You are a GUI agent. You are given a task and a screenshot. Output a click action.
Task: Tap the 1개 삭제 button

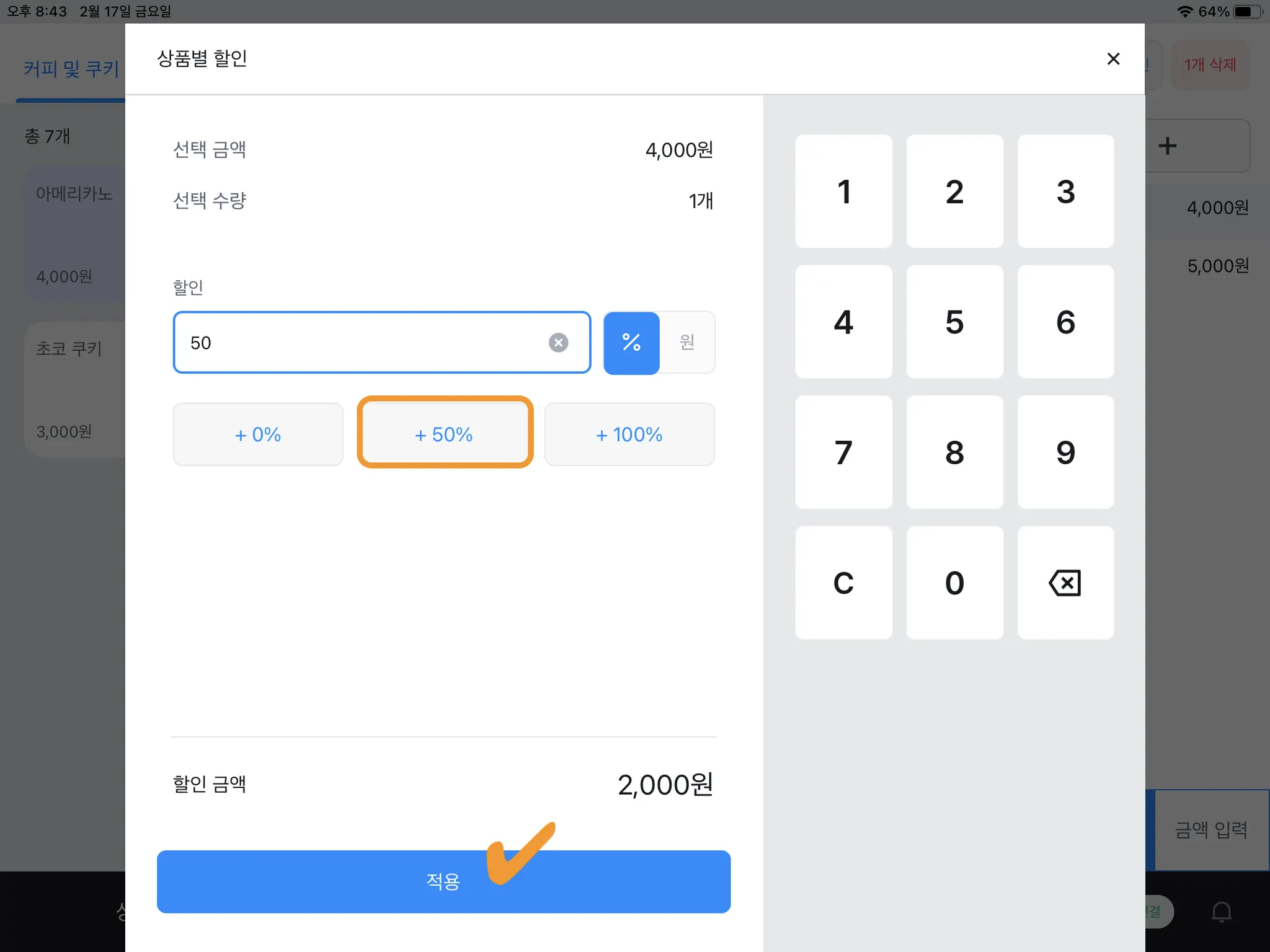point(1210,65)
